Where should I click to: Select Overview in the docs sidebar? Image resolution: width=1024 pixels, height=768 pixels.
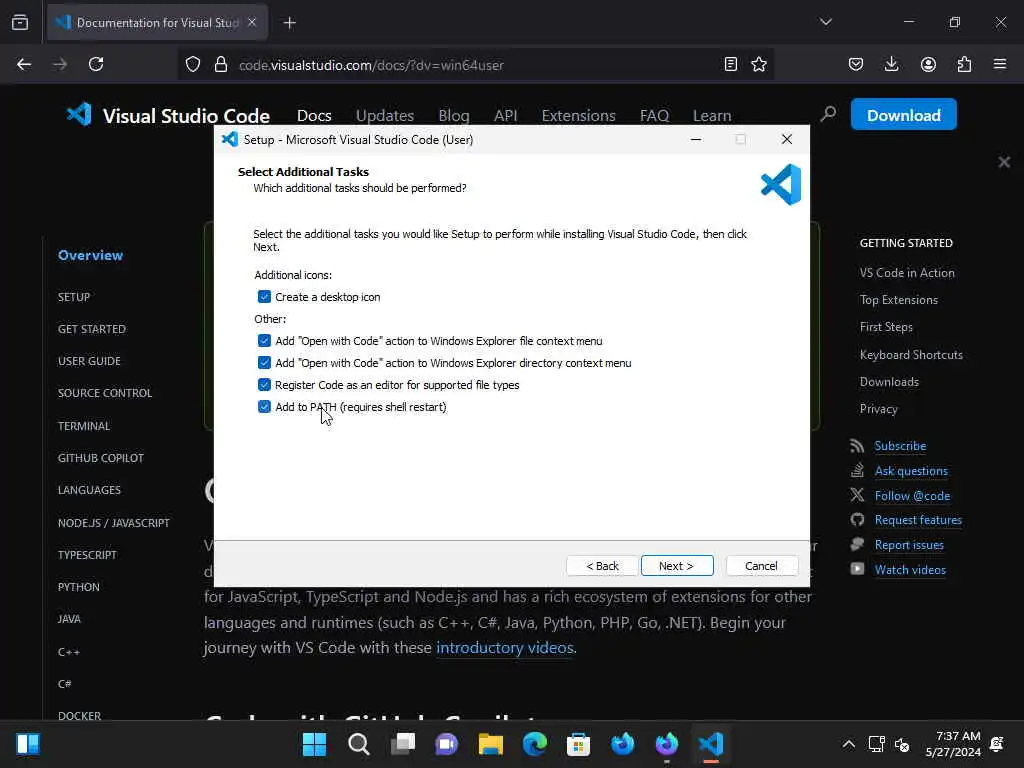point(90,255)
